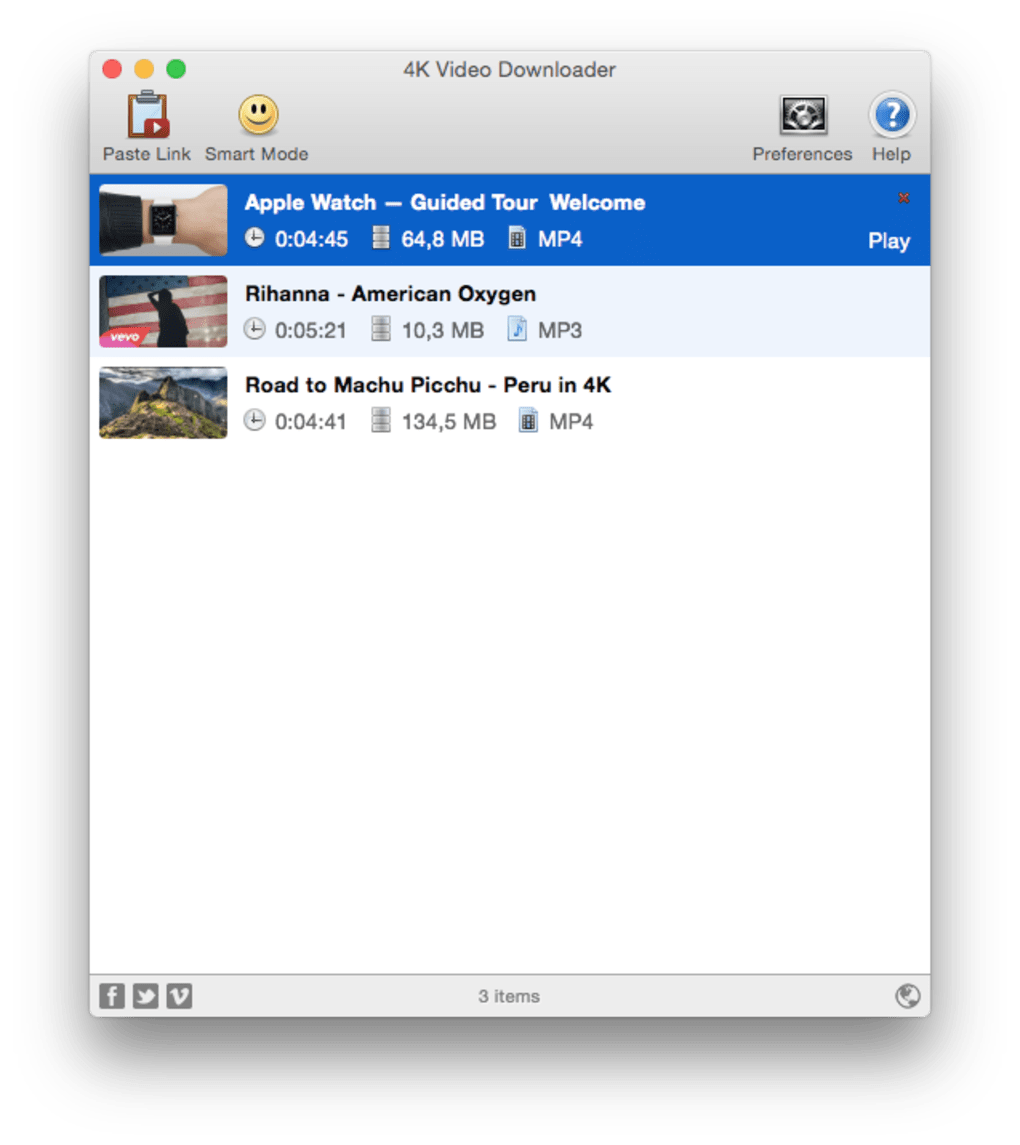Click the globe icon in status bar
This screenshot has height=1145, width=1020.
[908, 995]
